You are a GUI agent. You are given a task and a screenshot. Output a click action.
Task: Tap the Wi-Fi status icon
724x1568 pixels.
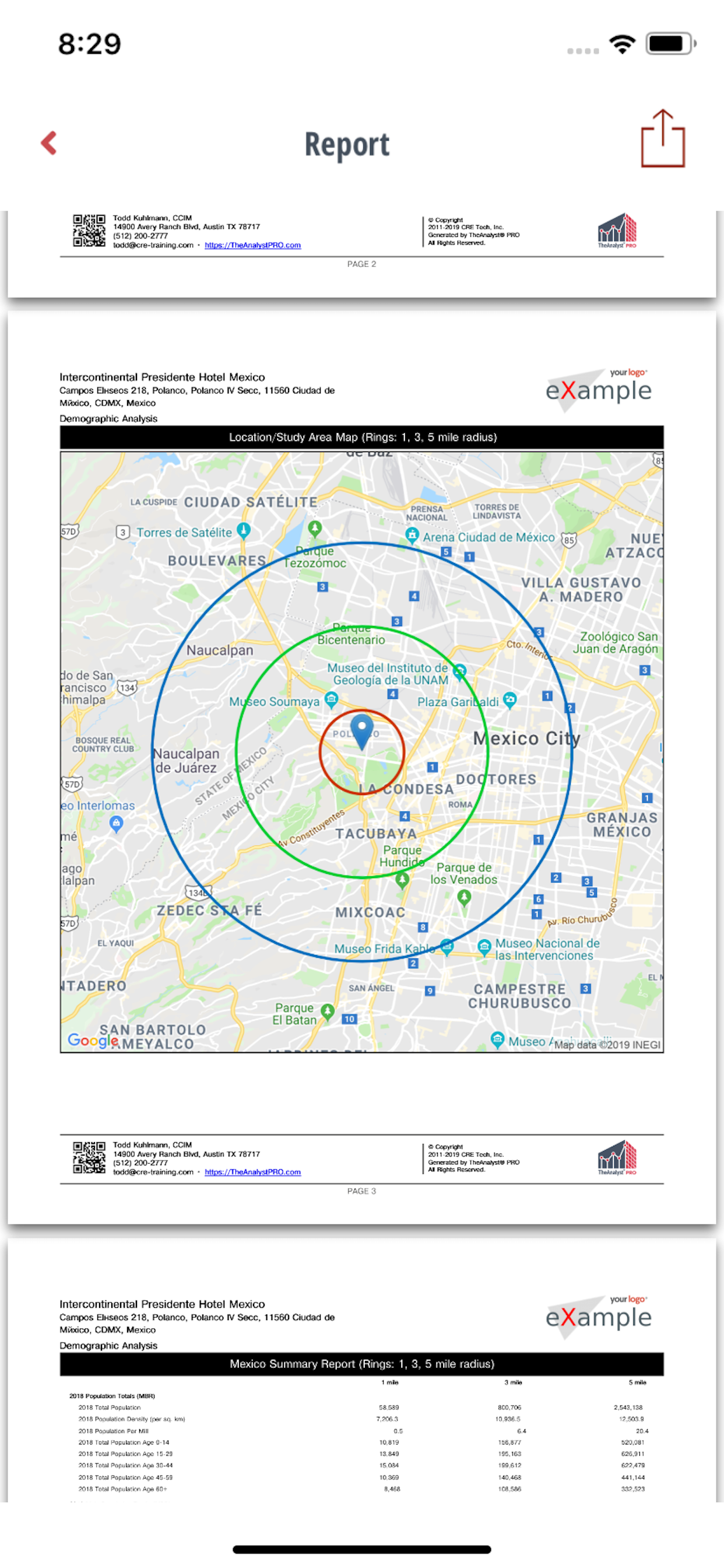(622, 44)
